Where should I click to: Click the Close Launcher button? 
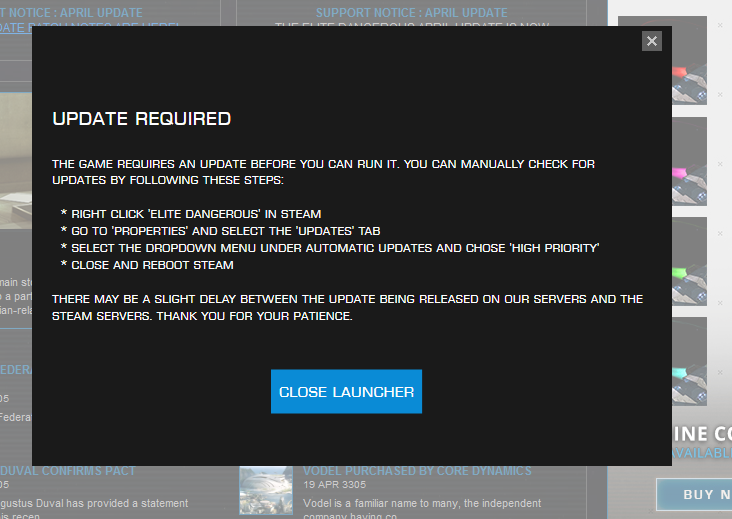coord(346,392)
